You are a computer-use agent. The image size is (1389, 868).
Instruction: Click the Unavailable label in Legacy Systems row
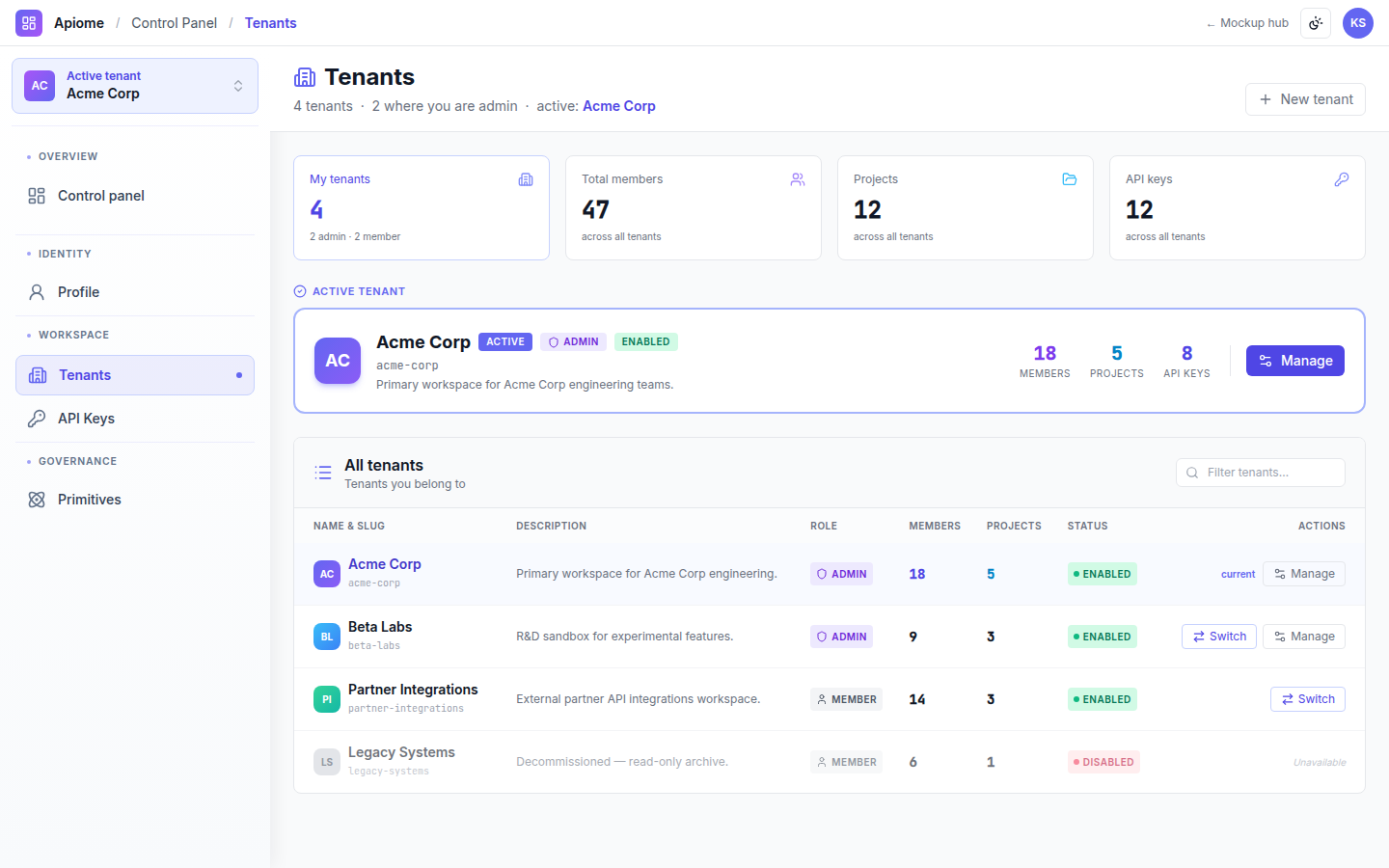click(1320, 762)
